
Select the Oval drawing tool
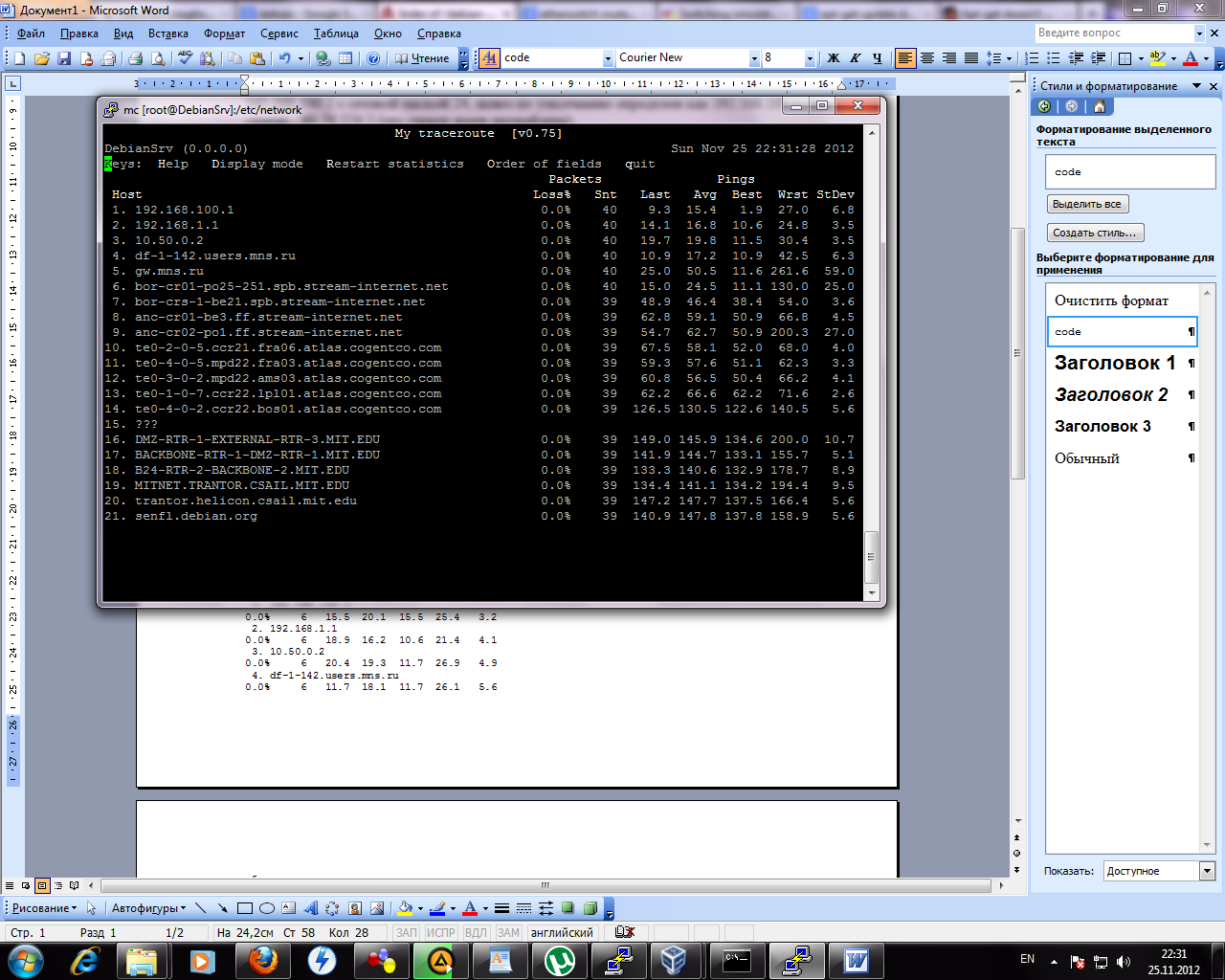click(267, 908)
